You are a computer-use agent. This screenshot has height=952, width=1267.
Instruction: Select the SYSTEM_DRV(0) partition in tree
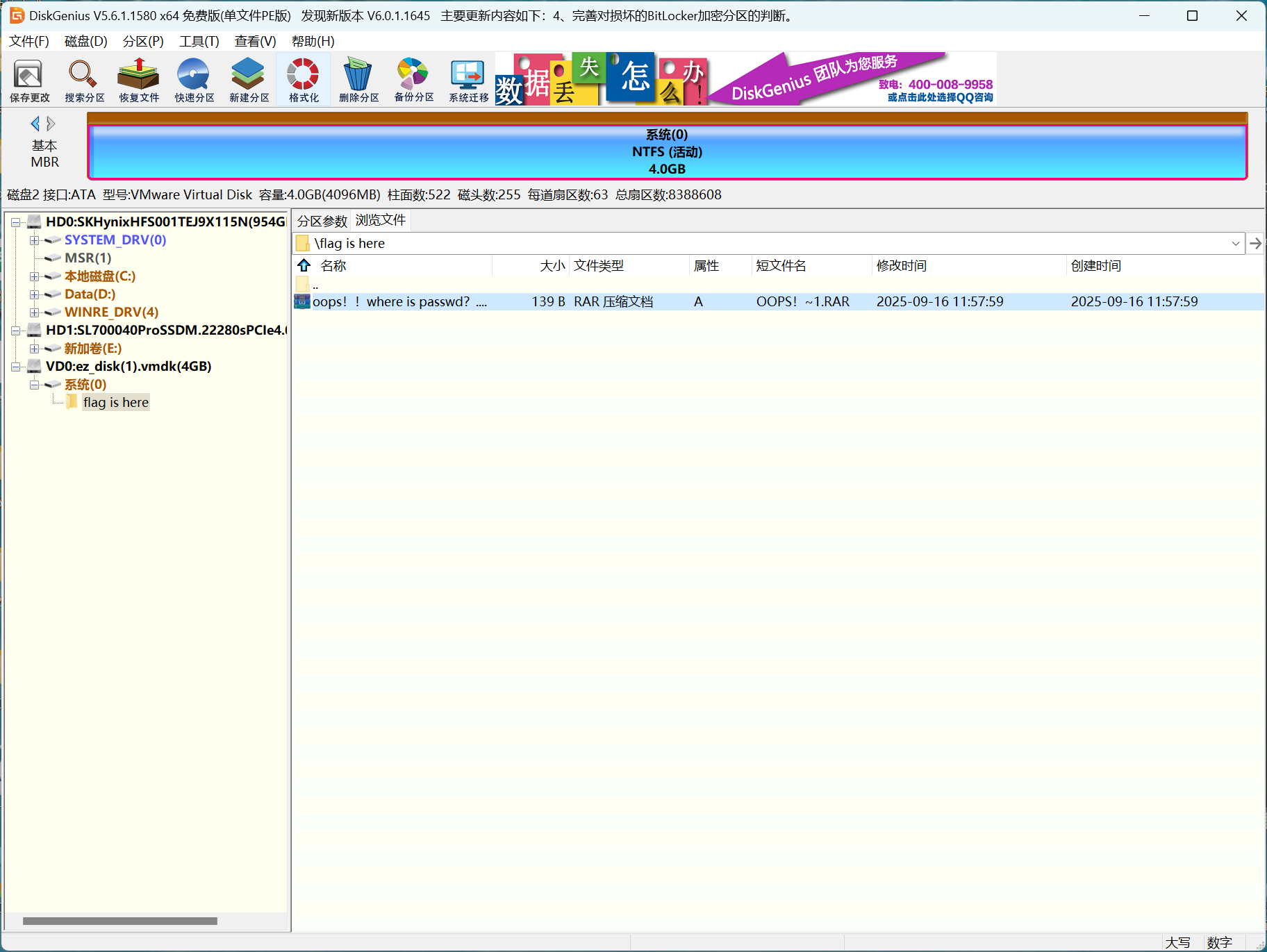coord(115,240)
